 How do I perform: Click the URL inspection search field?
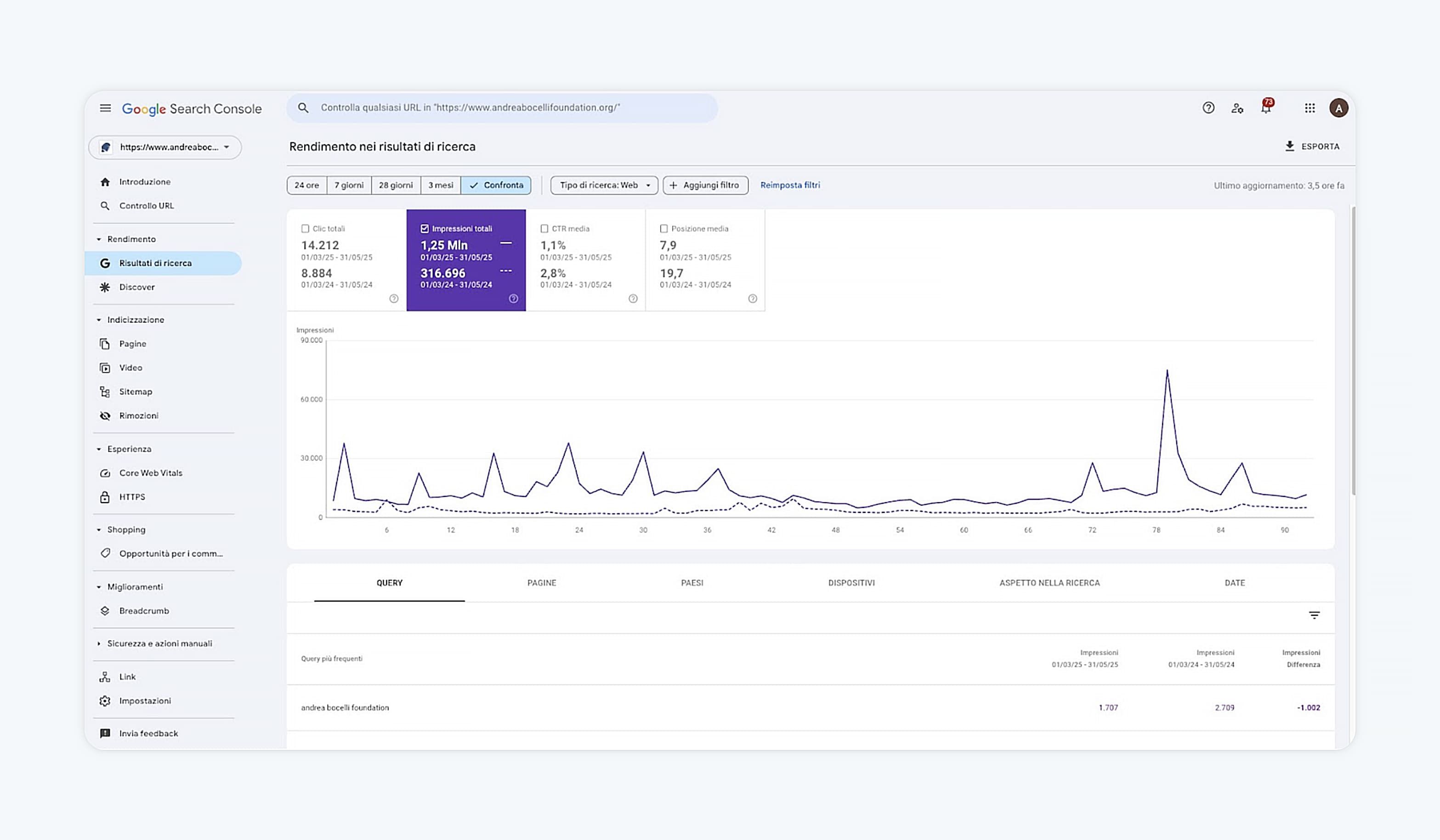click(x=502, y=108)
